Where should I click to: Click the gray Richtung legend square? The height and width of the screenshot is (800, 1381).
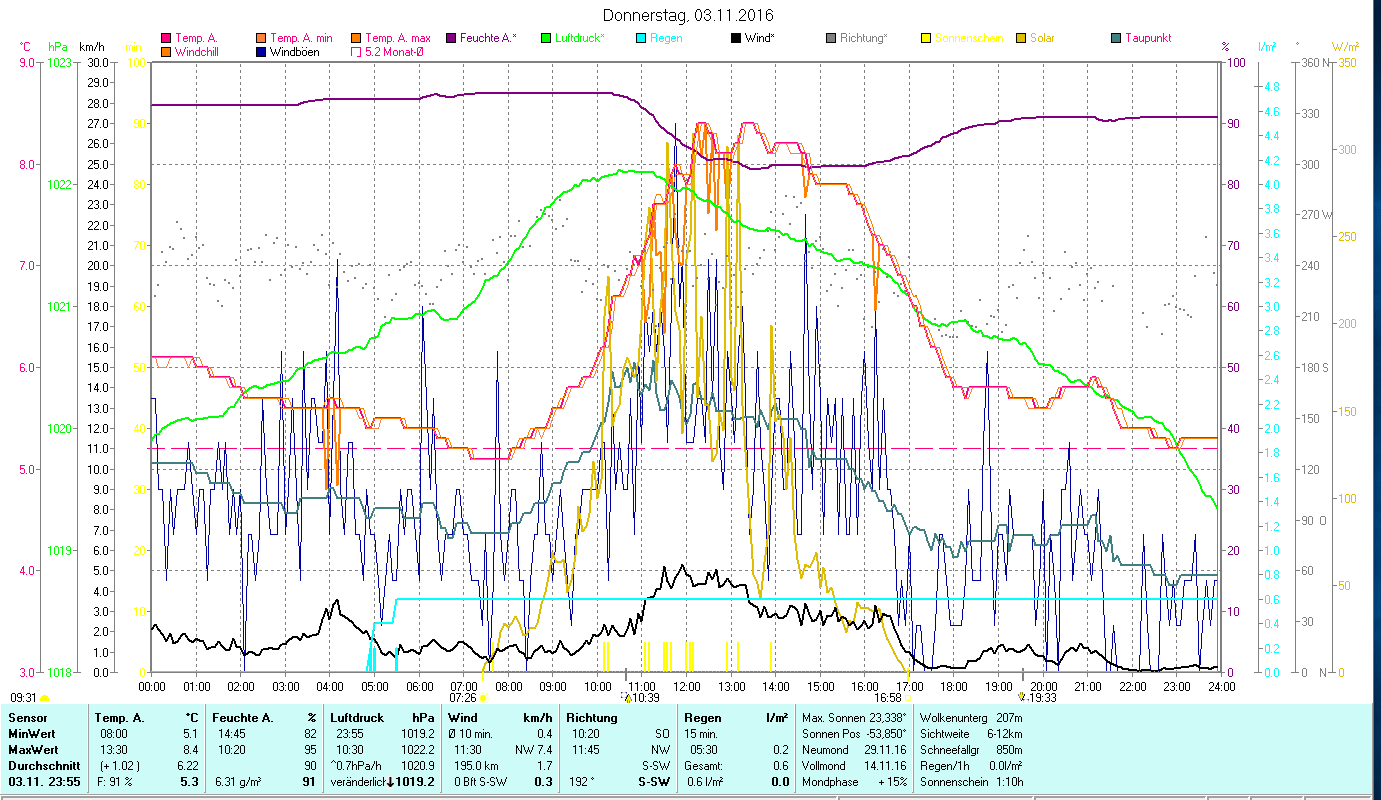click(831, 39)
